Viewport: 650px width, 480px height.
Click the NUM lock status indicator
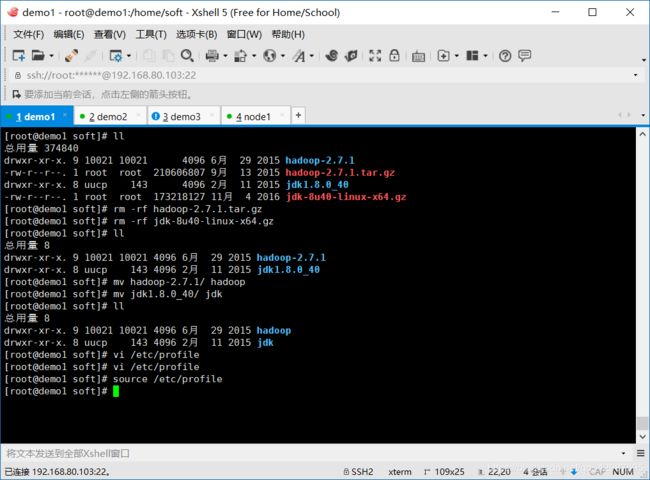(623, 472)
